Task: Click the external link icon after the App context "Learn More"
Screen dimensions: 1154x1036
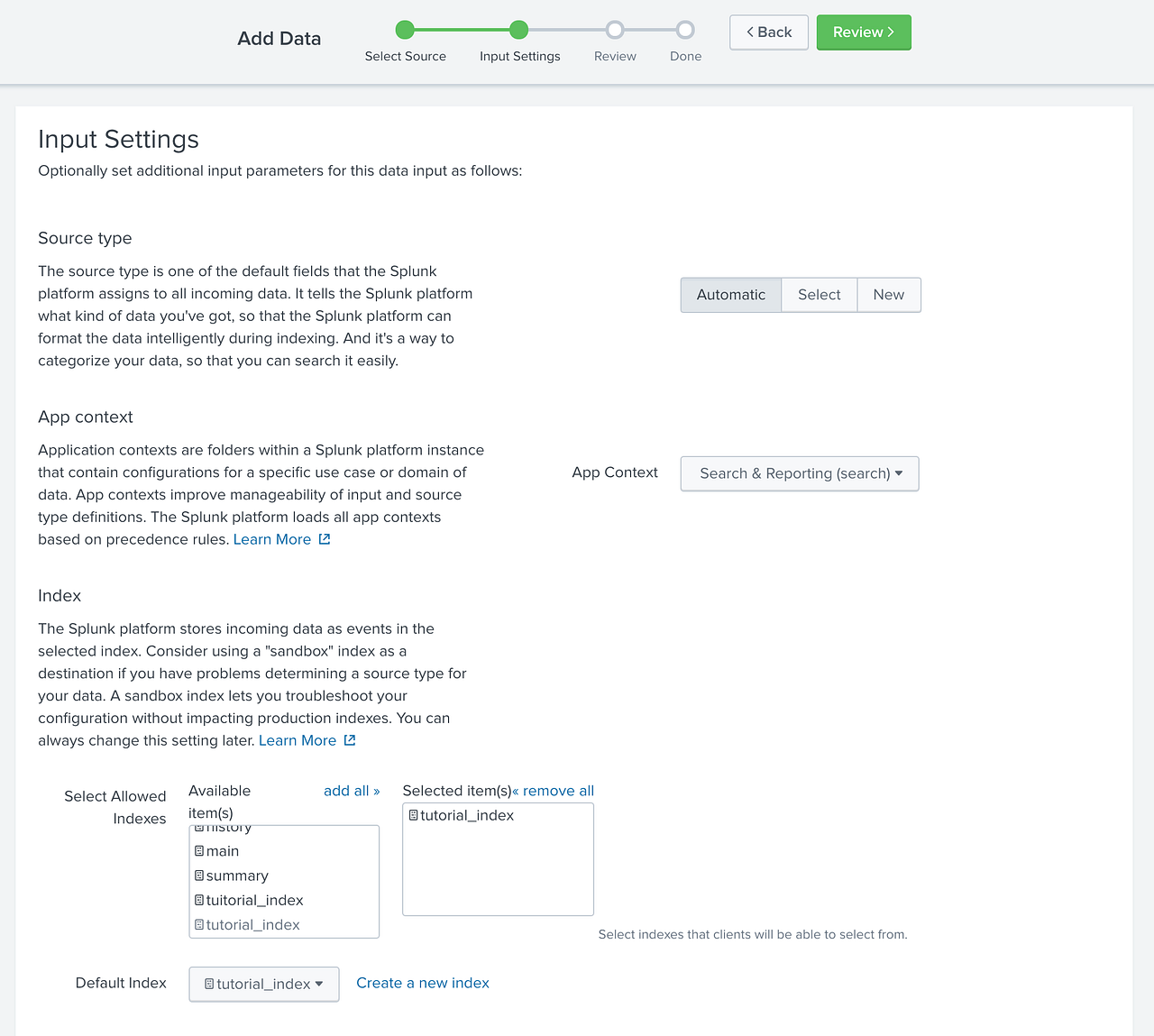Action: [x=325, y=538]
